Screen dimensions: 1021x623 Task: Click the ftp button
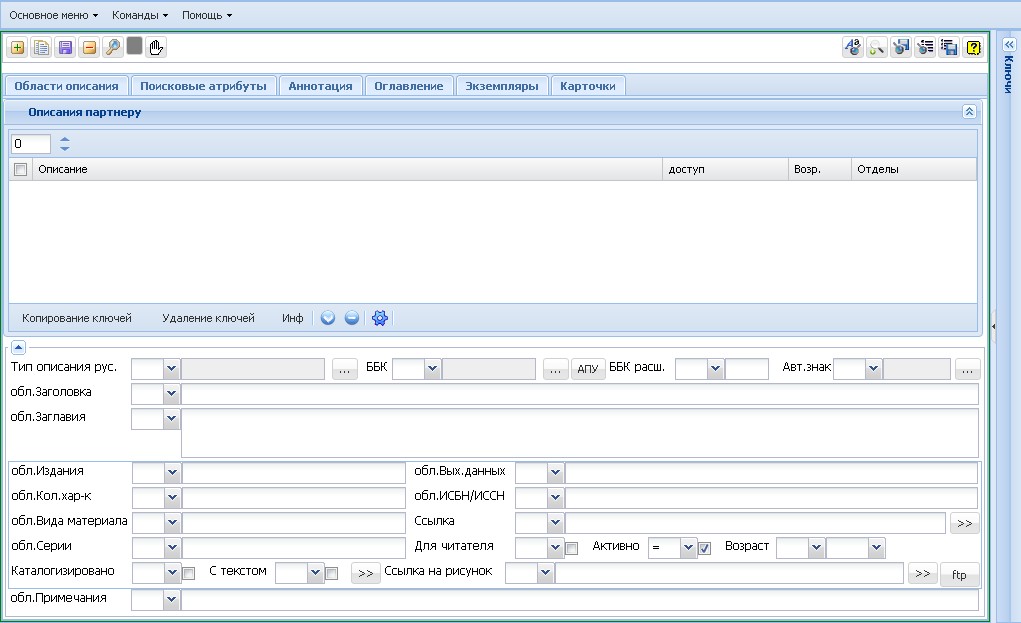tap(959, 574)
